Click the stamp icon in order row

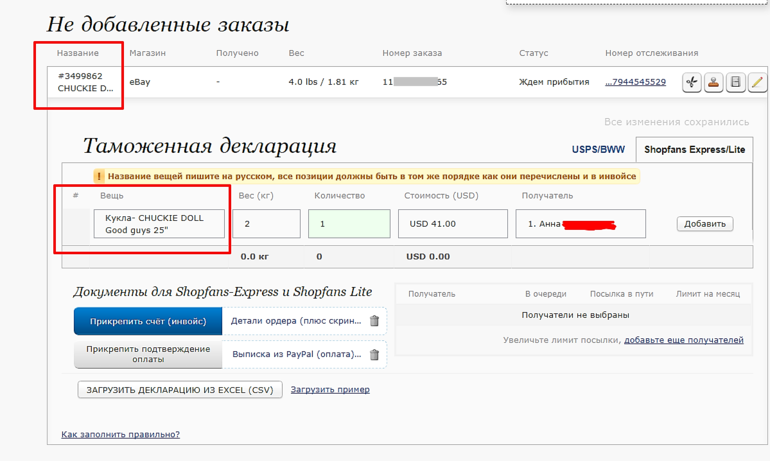tap(713, 82)
